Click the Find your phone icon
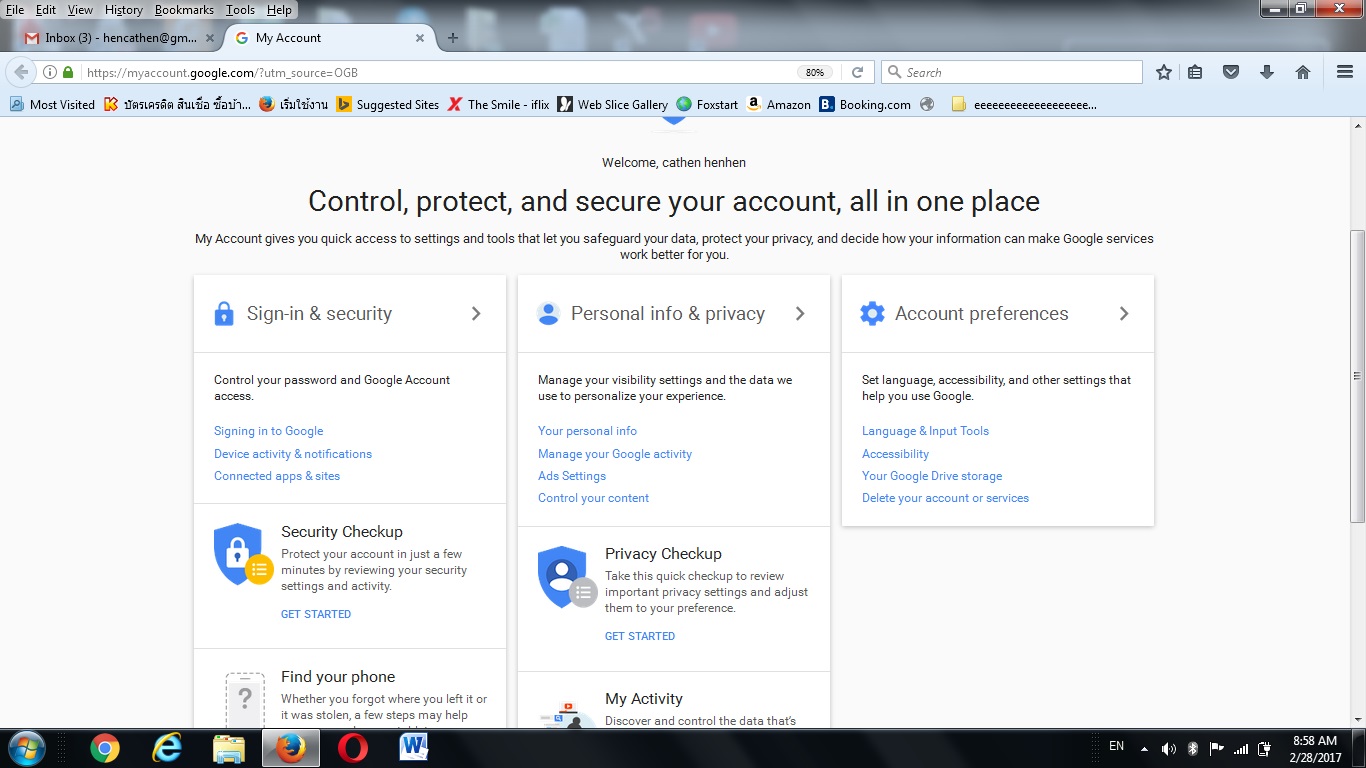 245,700
